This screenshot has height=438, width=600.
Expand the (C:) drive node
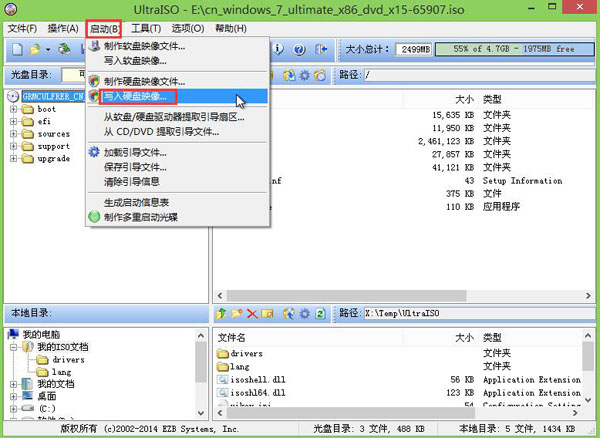coord(13,409)
